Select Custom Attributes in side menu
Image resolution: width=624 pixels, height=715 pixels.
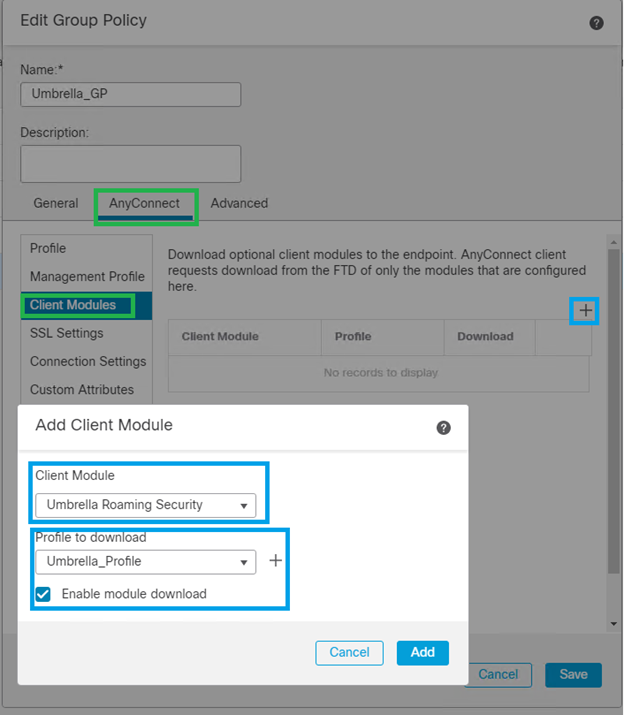[87, 390]
